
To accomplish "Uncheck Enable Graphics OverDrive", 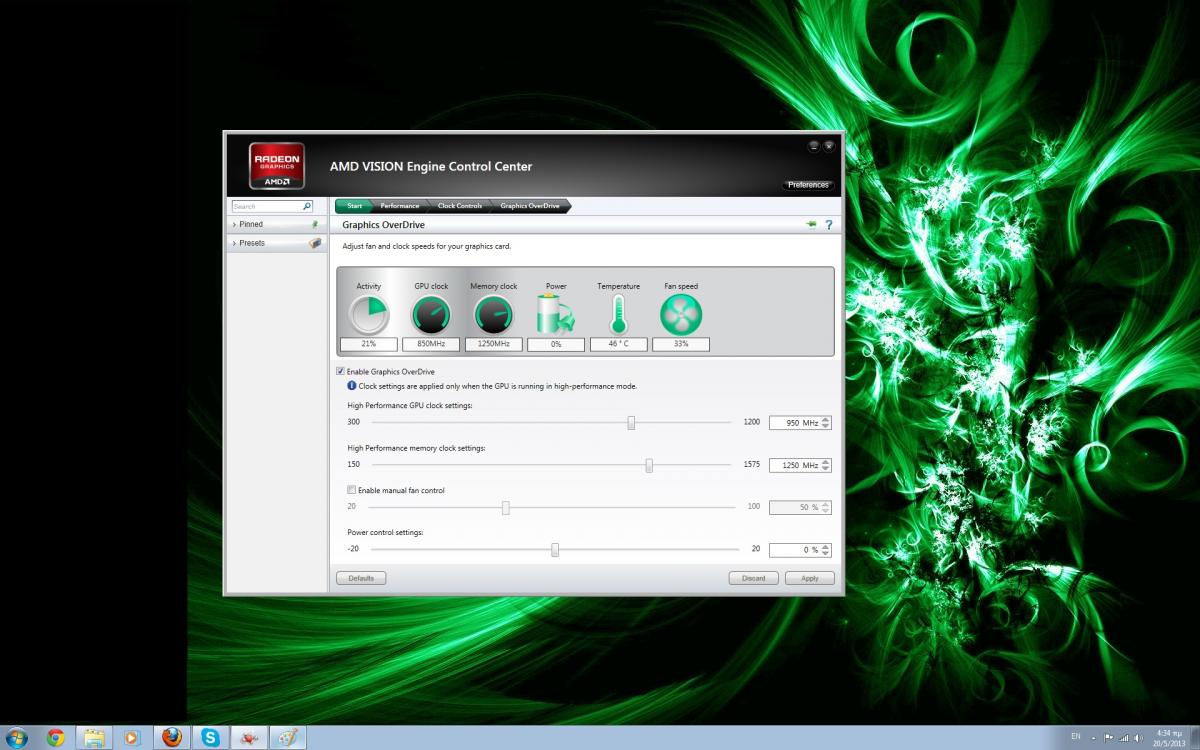I will 340,372.
